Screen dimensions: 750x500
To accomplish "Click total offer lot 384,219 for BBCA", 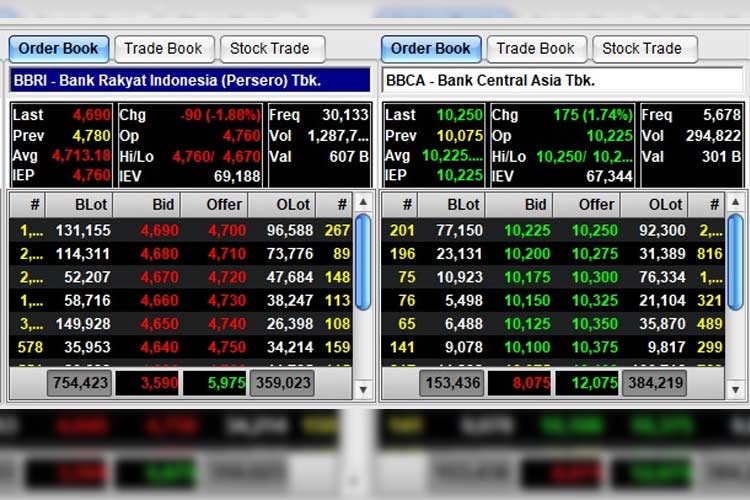I will [654, 383].
